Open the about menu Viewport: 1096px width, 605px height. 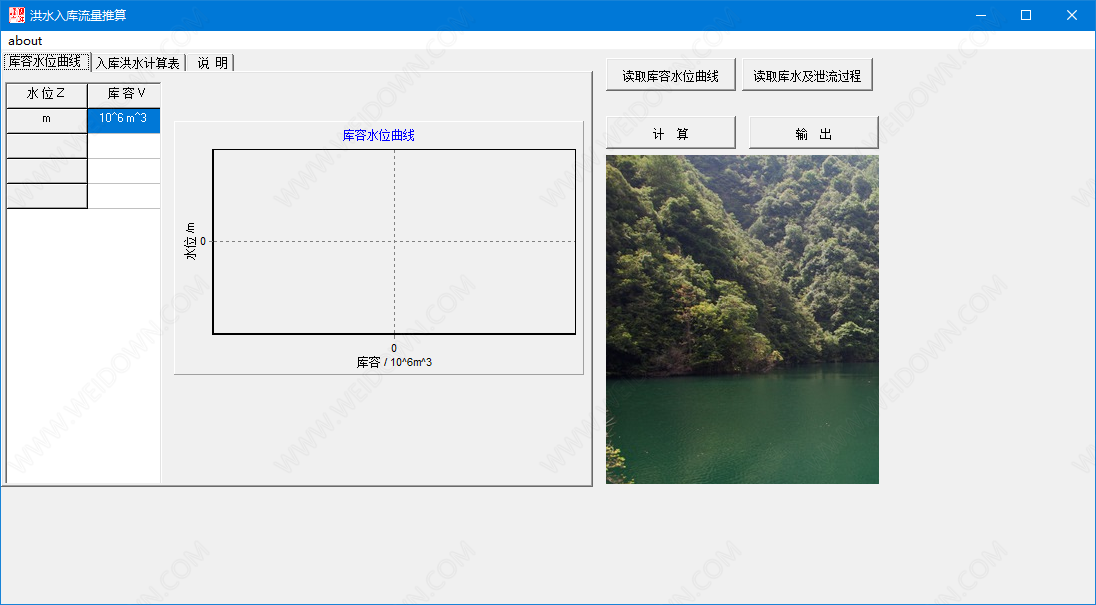click(x=25, y=41)
